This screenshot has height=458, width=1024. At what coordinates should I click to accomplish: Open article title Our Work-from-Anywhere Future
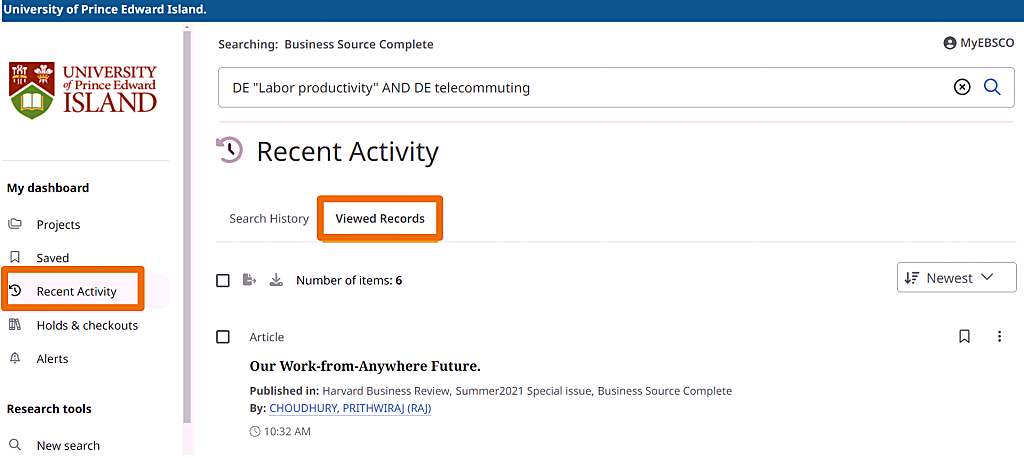point(365,366)
